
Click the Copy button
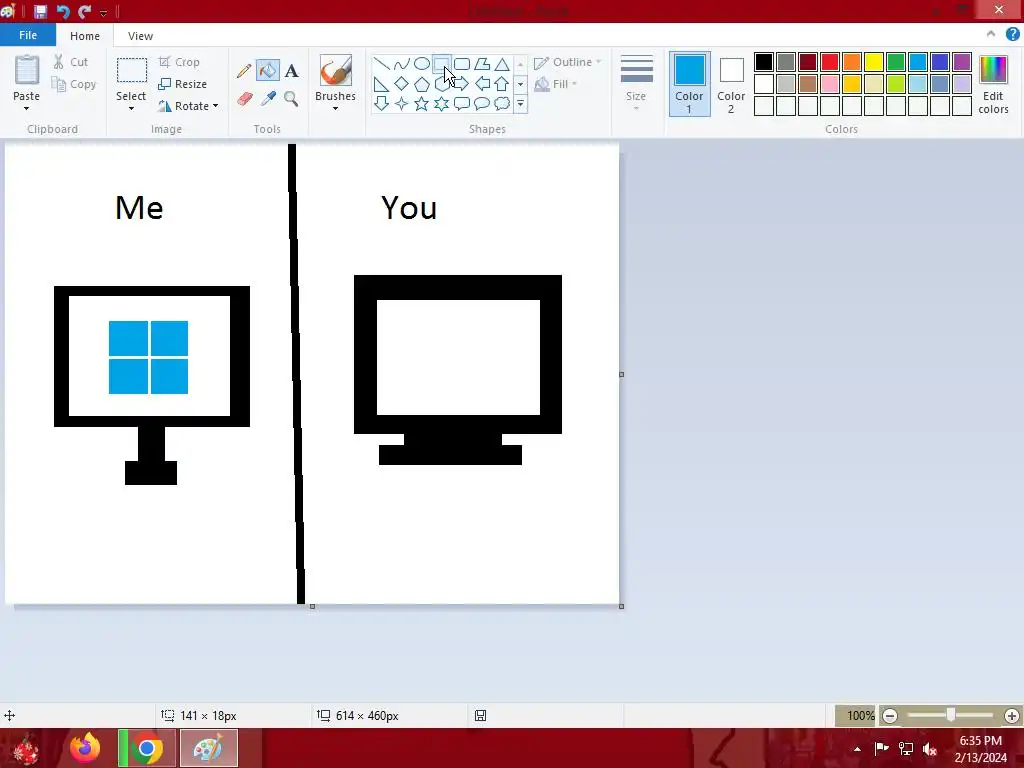click(74, 84)
